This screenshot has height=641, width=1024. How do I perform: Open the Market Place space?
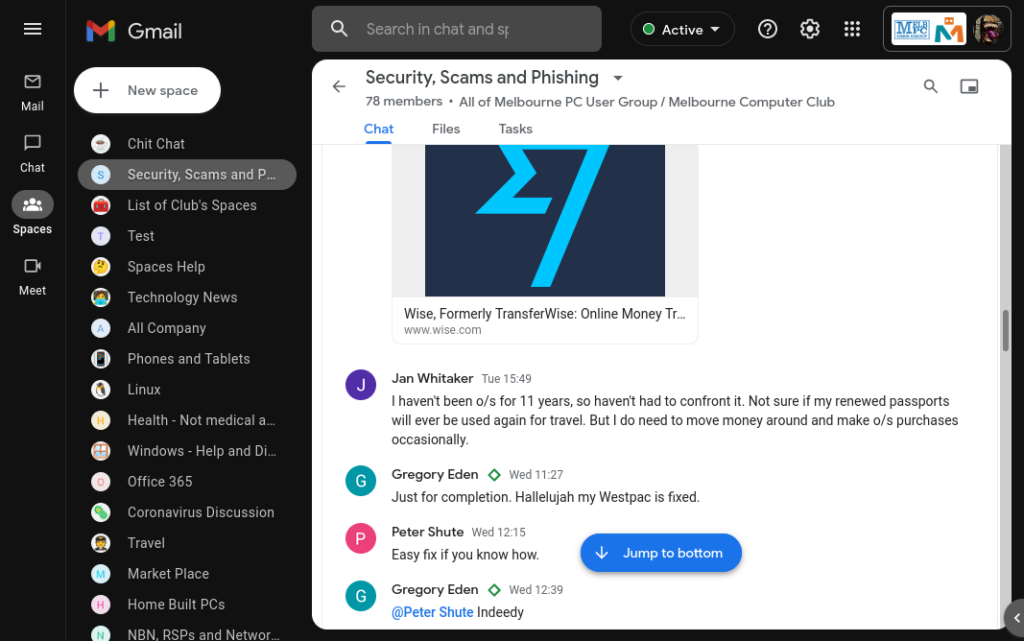[x=187, y=574]
